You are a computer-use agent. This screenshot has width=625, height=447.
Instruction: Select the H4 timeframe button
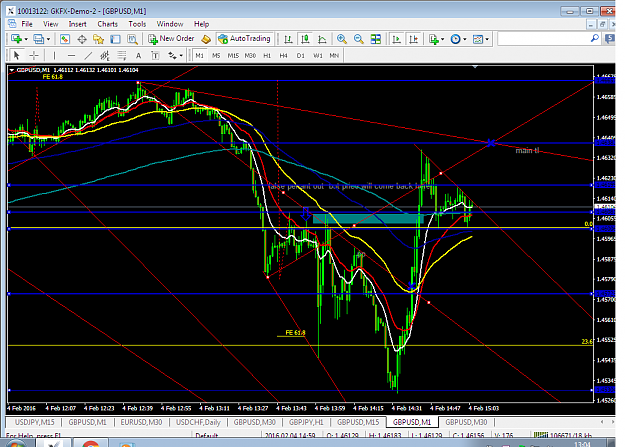point(283,55)
